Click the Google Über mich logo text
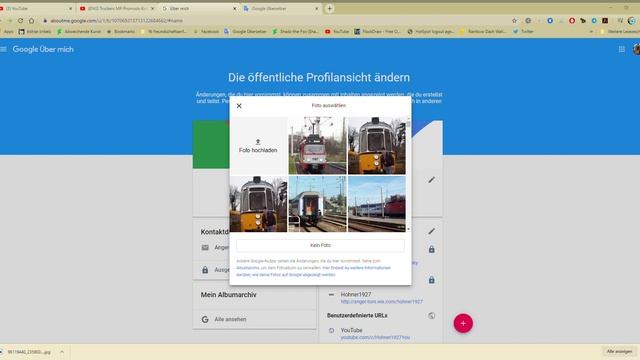640x360 pixels. [x=43, y=49]
